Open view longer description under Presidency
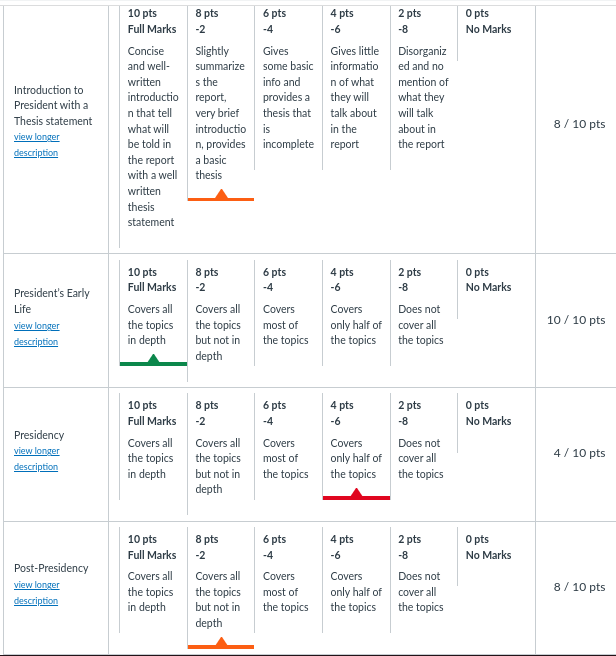616x656 pixels. point(36,459)
